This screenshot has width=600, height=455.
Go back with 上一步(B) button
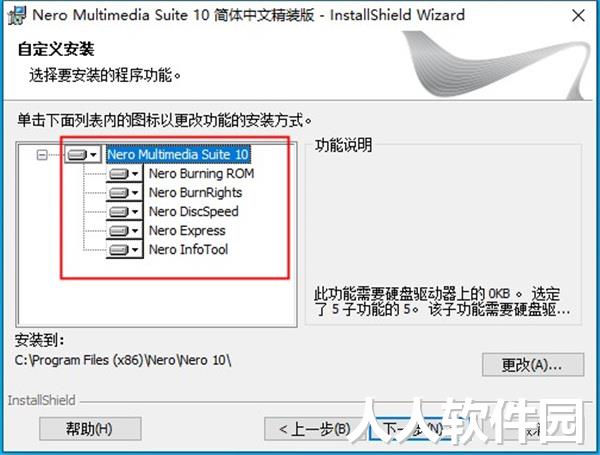tap(315, 429)
